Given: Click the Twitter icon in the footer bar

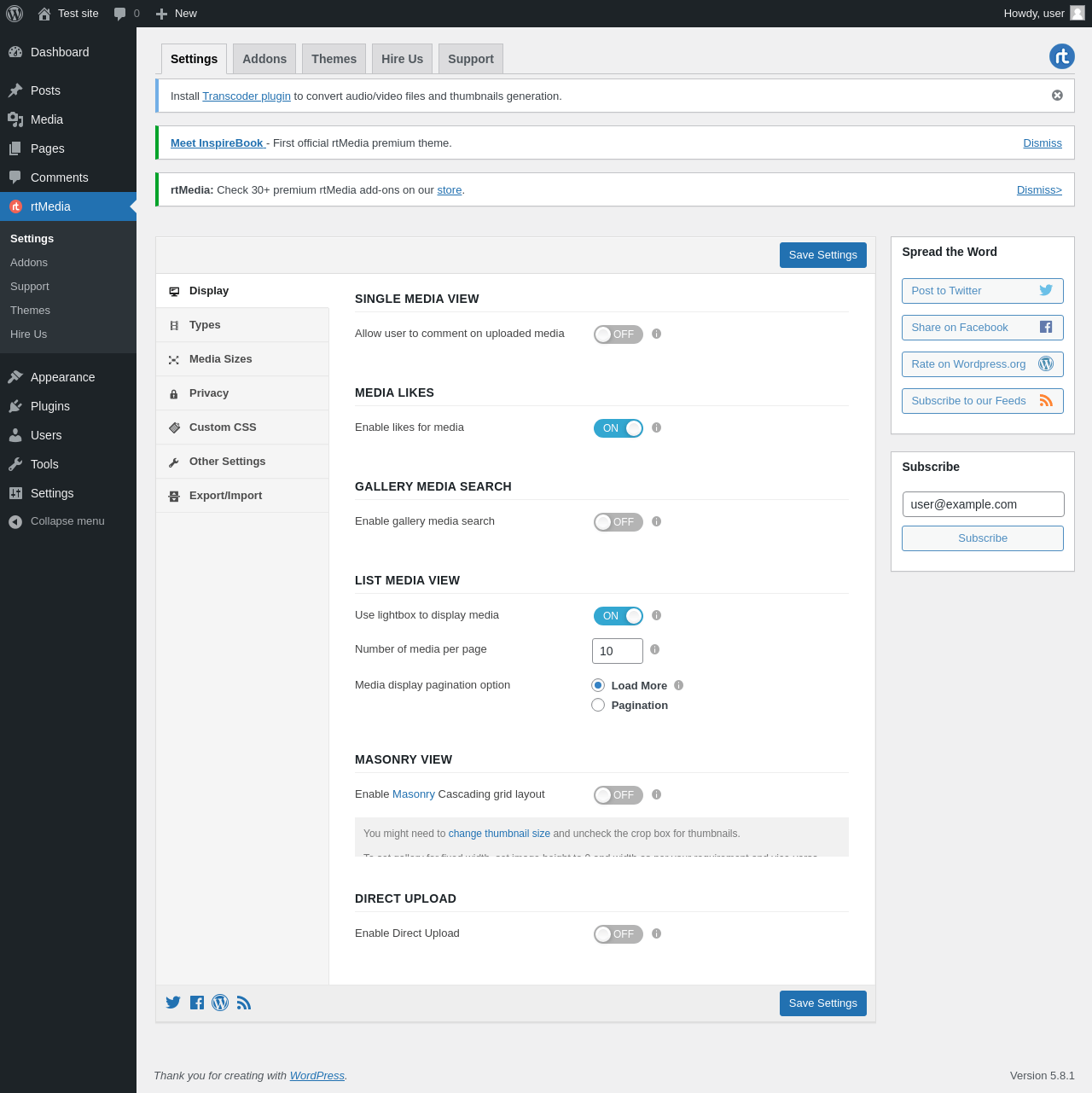Looking at the screenshot, I should coord(173,1003).
